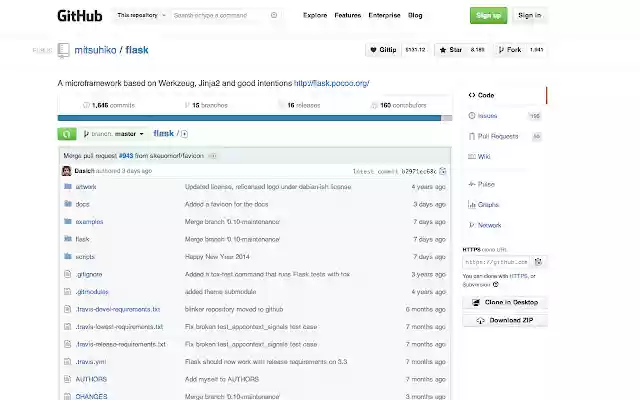Copy commit hash with clipboard icon
Viewport: 640px width, 400px height.
(442, 171)
